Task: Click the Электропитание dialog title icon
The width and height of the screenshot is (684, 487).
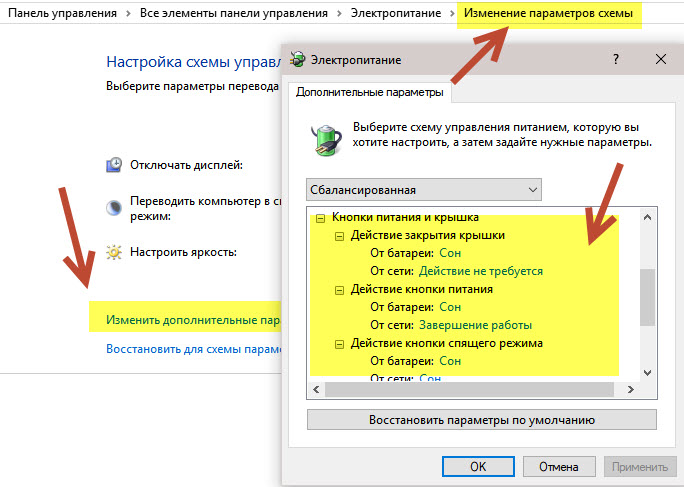Action: pyautogui.click(x=298, y=59)
